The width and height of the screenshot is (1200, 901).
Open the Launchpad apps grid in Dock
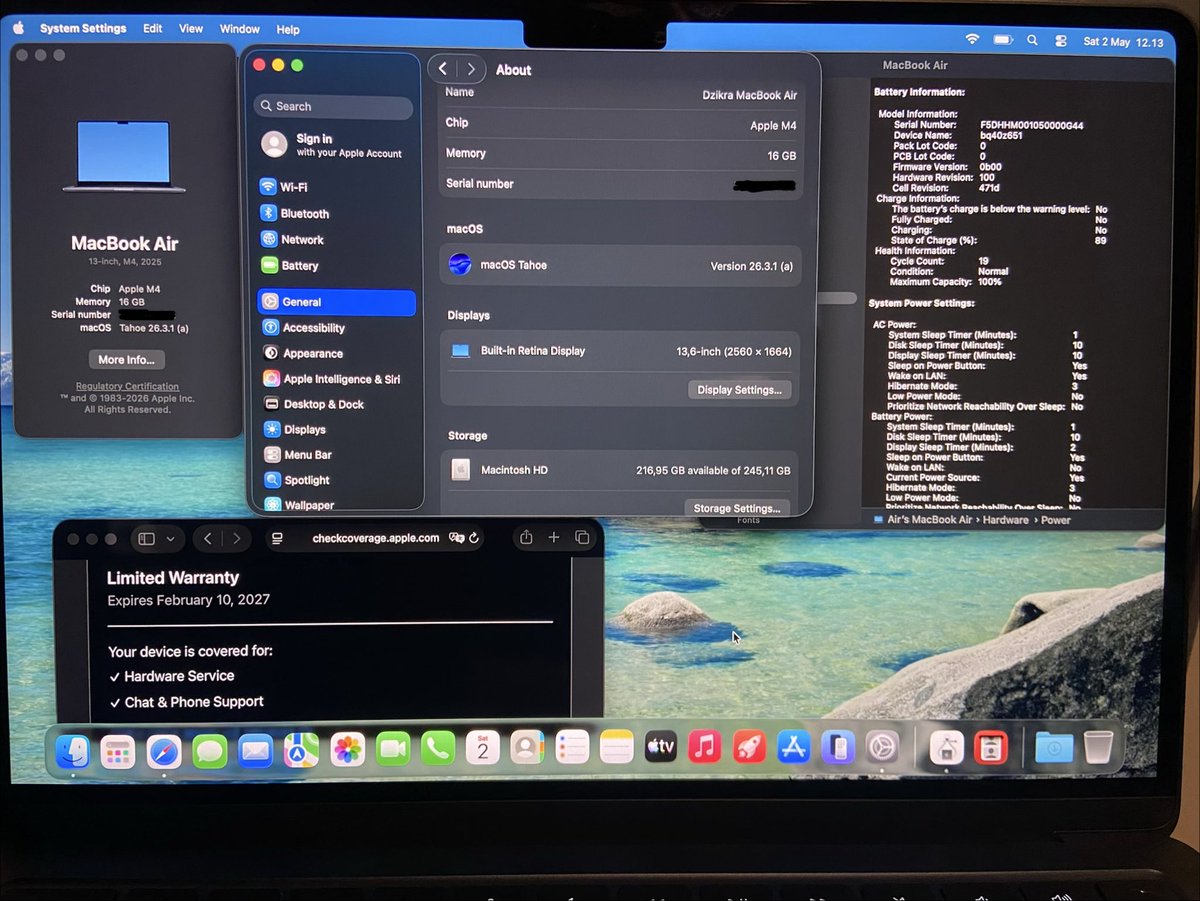(x=118, y=751)
